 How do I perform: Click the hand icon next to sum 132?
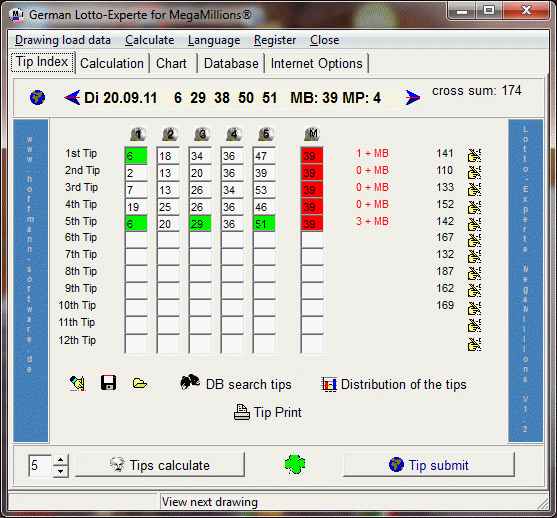point(474,256)
